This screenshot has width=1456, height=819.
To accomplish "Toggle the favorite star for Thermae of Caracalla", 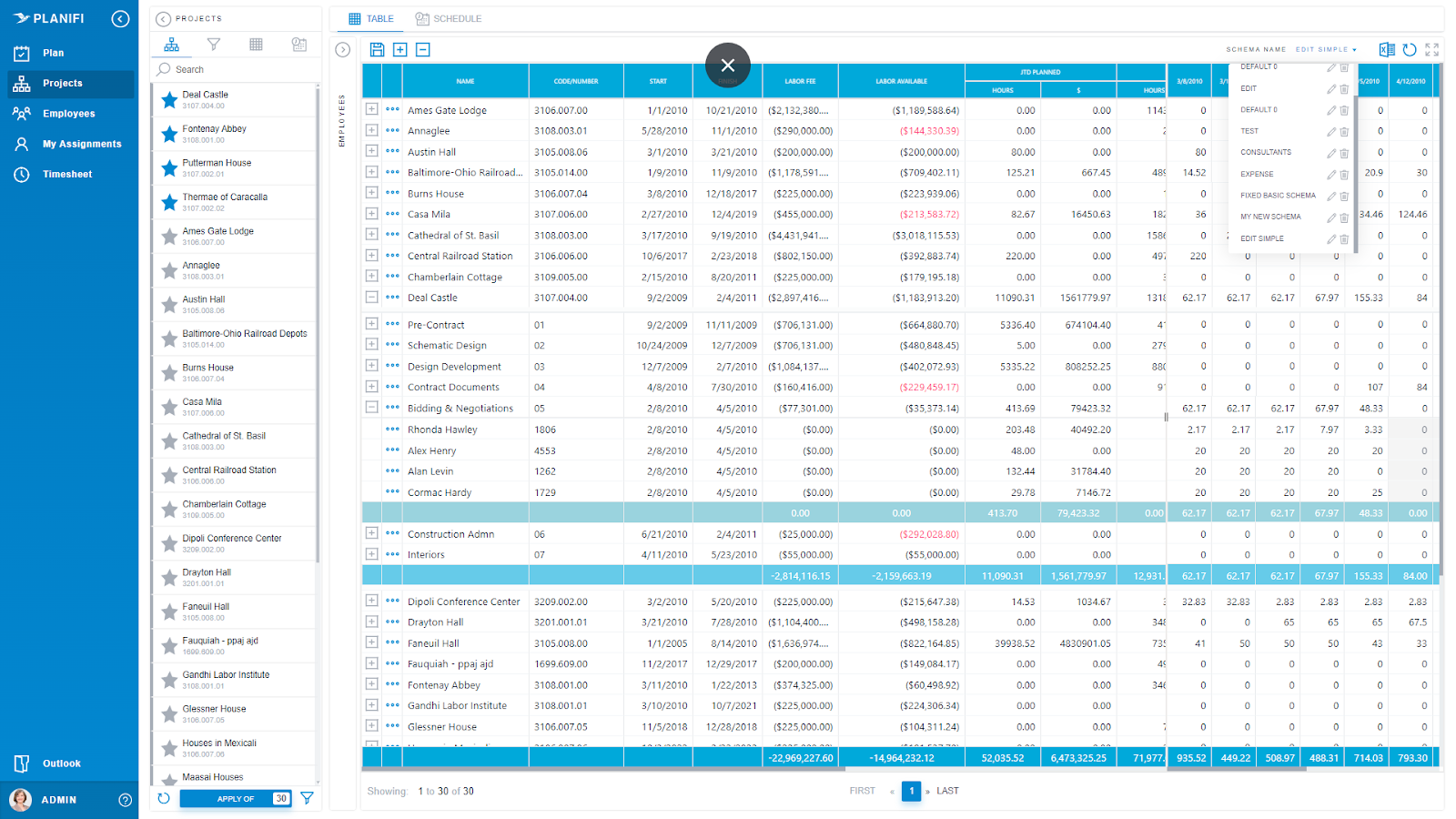I will (169, 202).
